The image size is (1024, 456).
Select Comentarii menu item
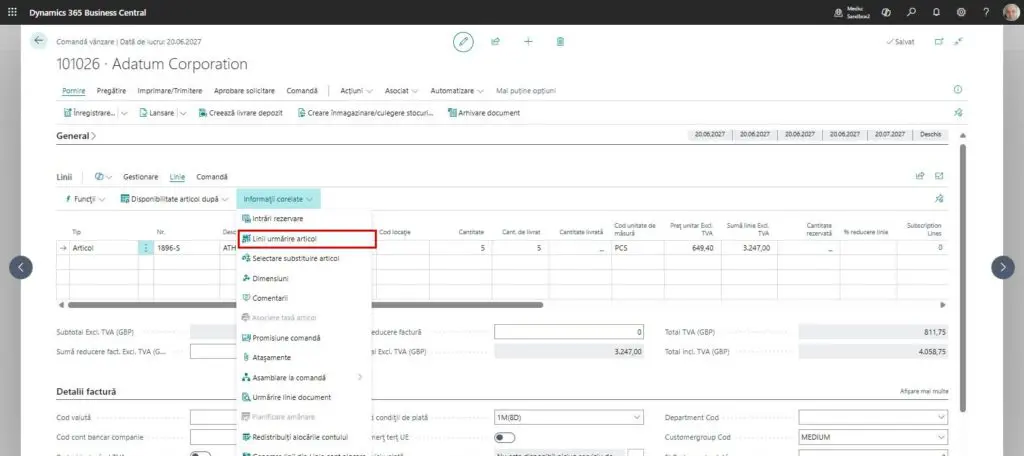303,298
